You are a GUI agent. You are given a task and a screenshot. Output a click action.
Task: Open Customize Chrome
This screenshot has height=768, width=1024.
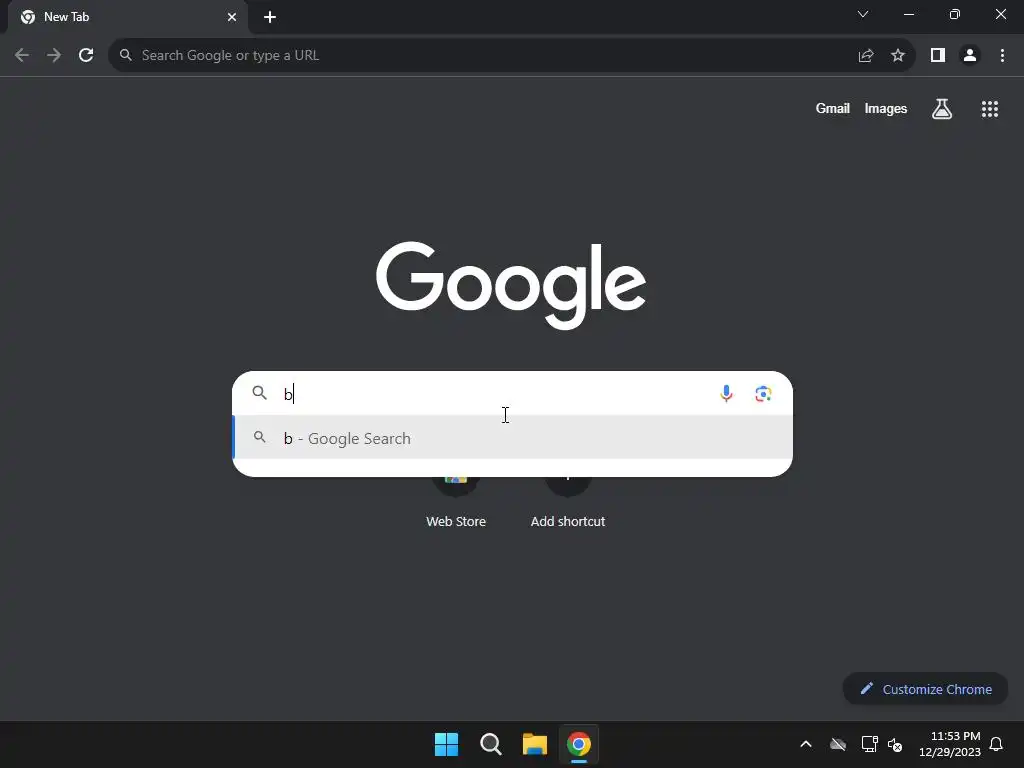click(x=925, y=689)
